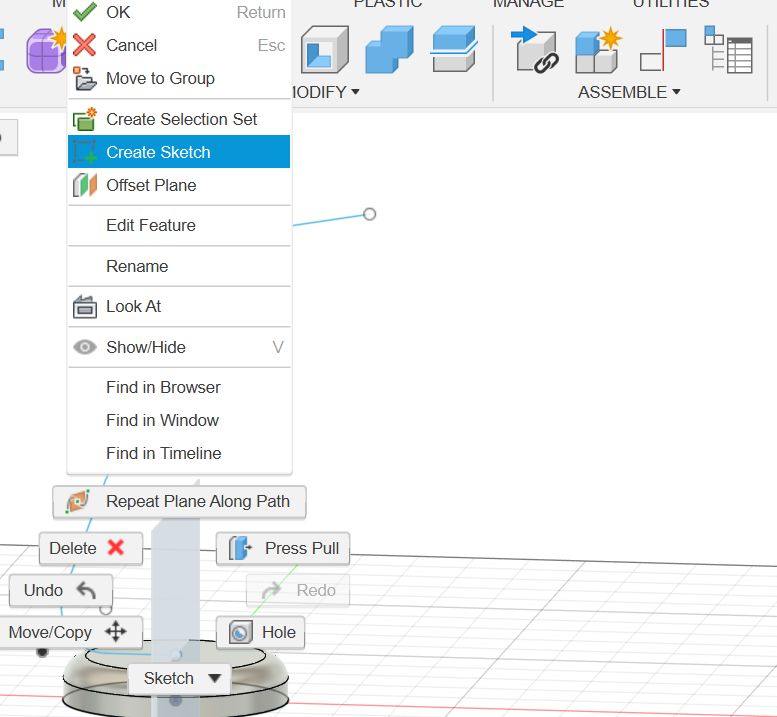Expand the MODIFY dropdown arrow
The width and height of the screenshot is (777, 717).
(x=355, y=92)
